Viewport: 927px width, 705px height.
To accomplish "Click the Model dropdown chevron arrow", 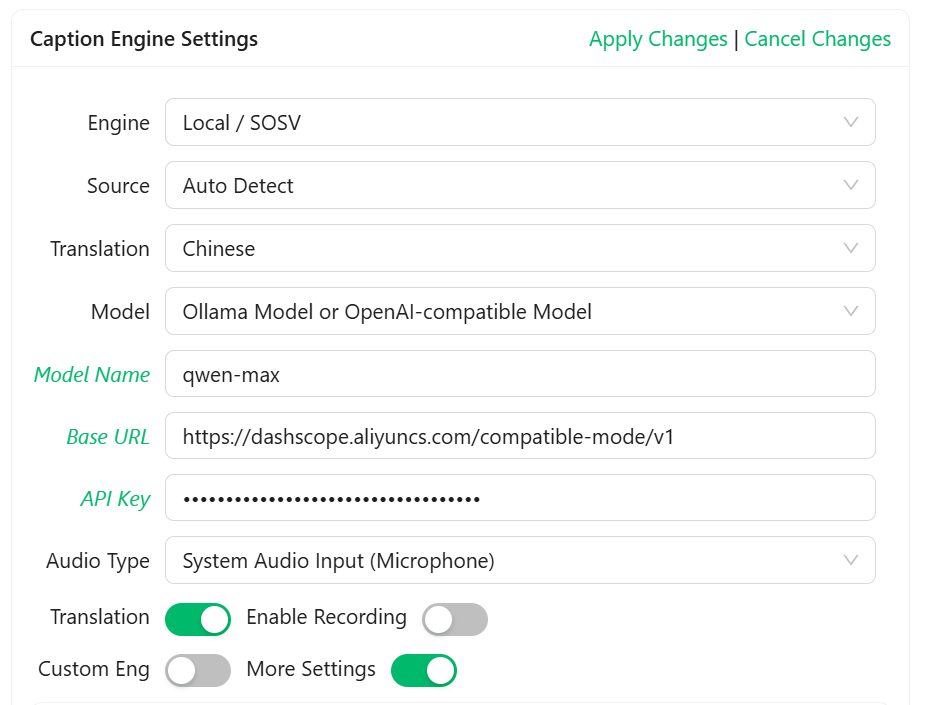I will [x=851, y=311].
